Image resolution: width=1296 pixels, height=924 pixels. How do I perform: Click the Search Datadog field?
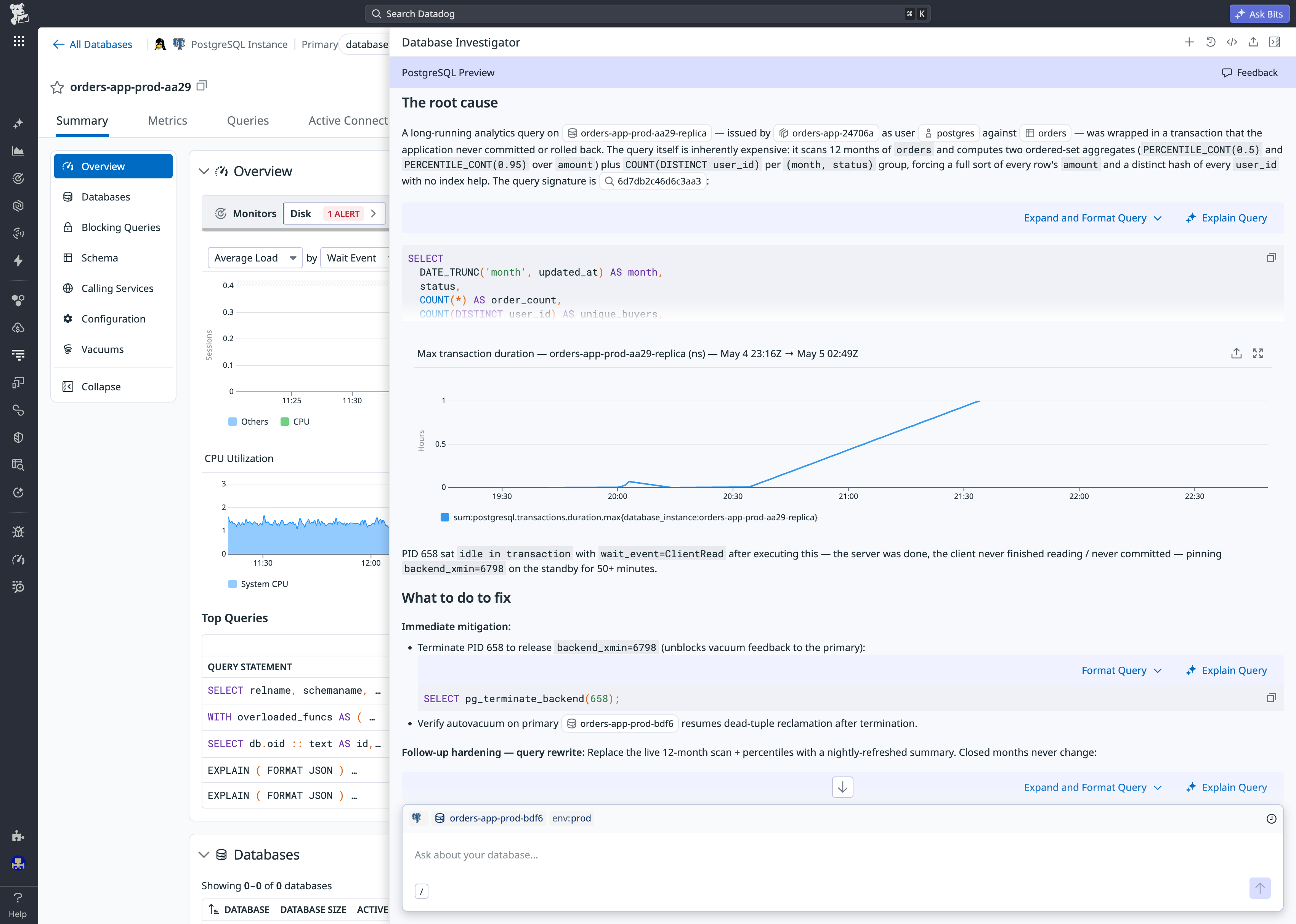648,14
